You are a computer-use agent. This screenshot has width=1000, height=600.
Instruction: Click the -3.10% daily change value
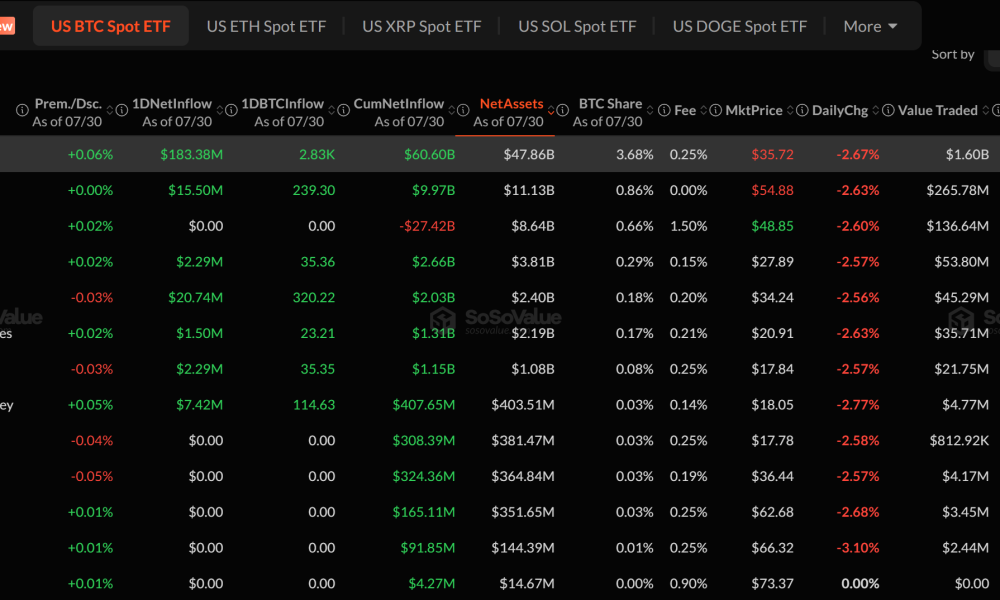(x=858, y=547)
